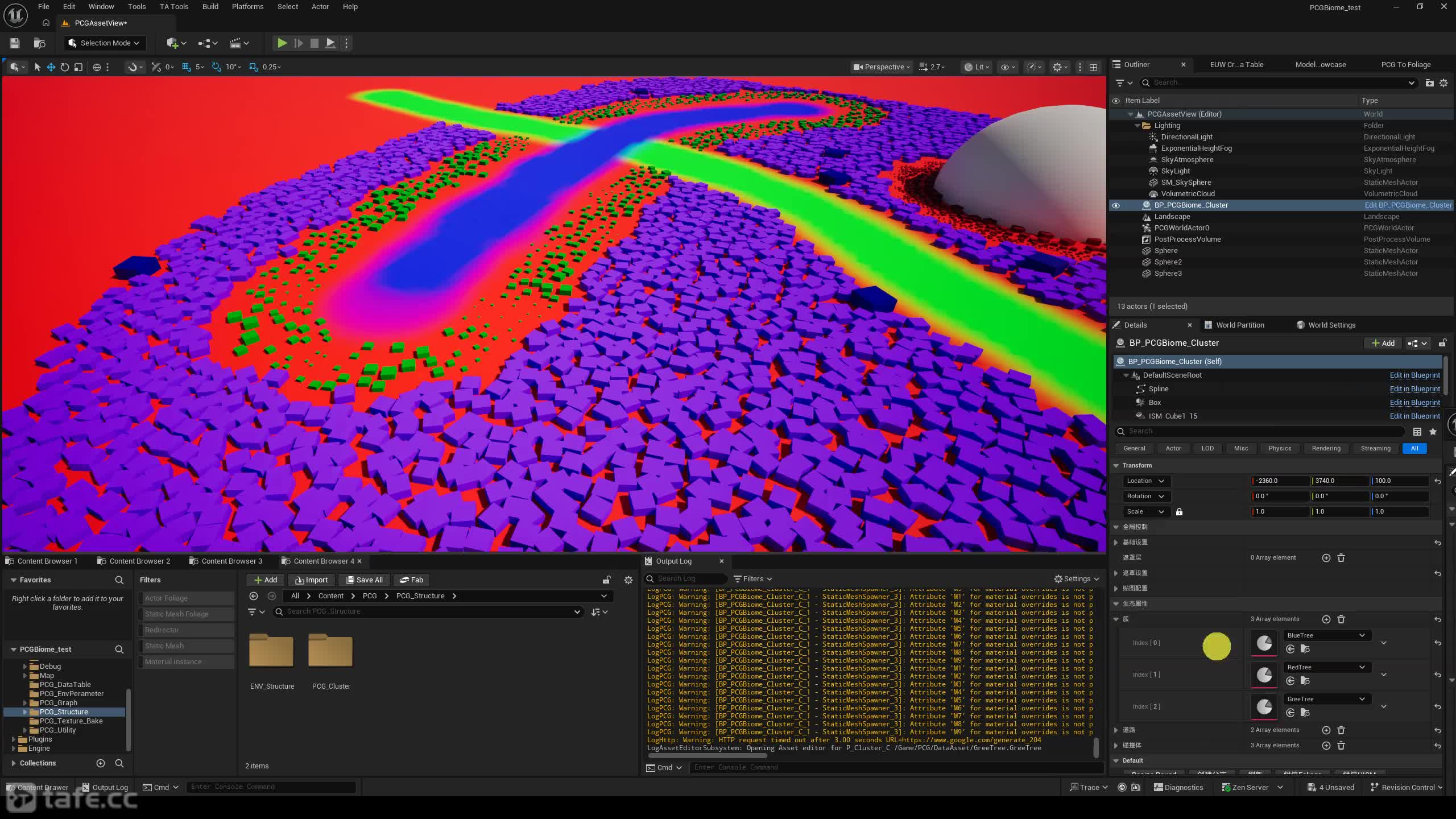Collapse the Lighting folder in Outliner
This screenshot has width=1456, height=819.
coord(1137,126)
